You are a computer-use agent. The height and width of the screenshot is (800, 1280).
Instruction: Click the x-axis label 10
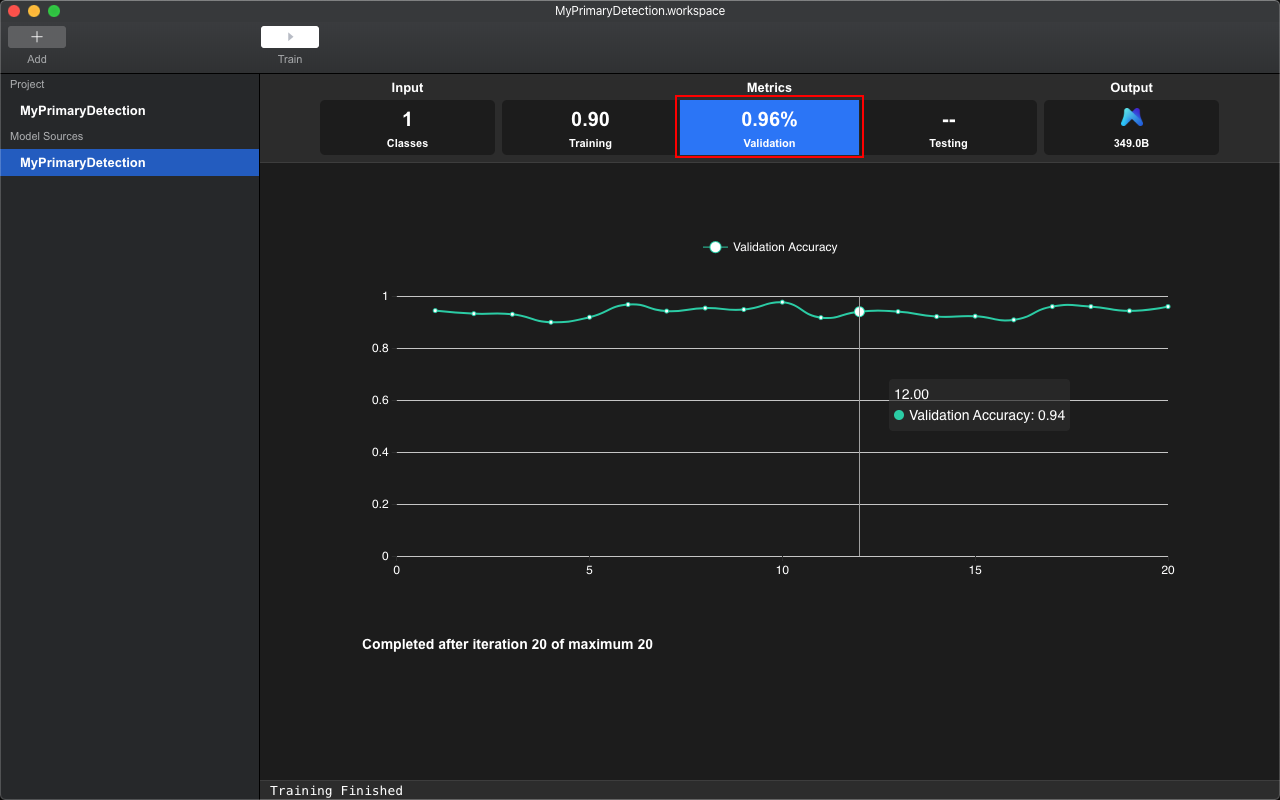coord(782,570)
